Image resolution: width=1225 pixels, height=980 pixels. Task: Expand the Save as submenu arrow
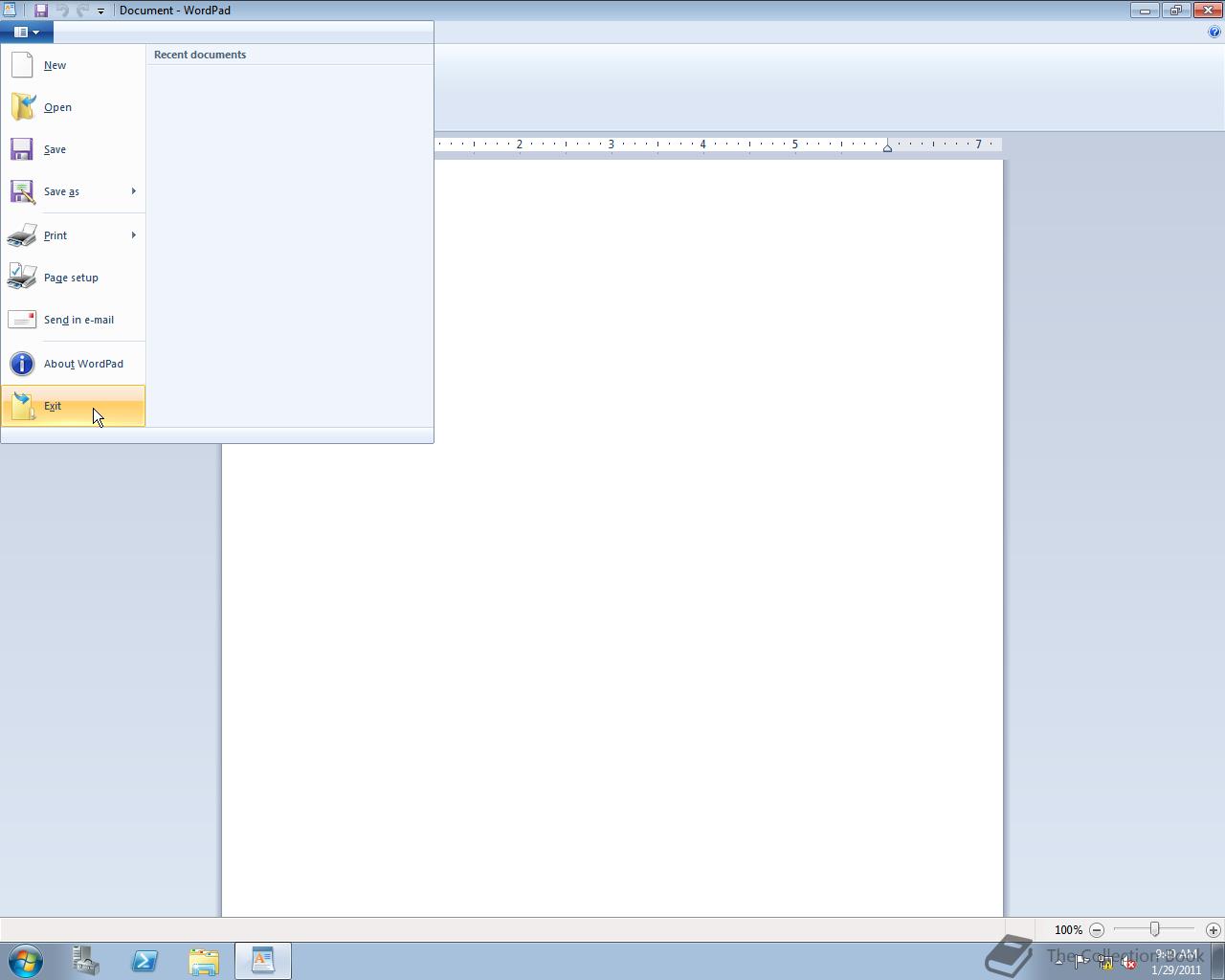point(134,191)
